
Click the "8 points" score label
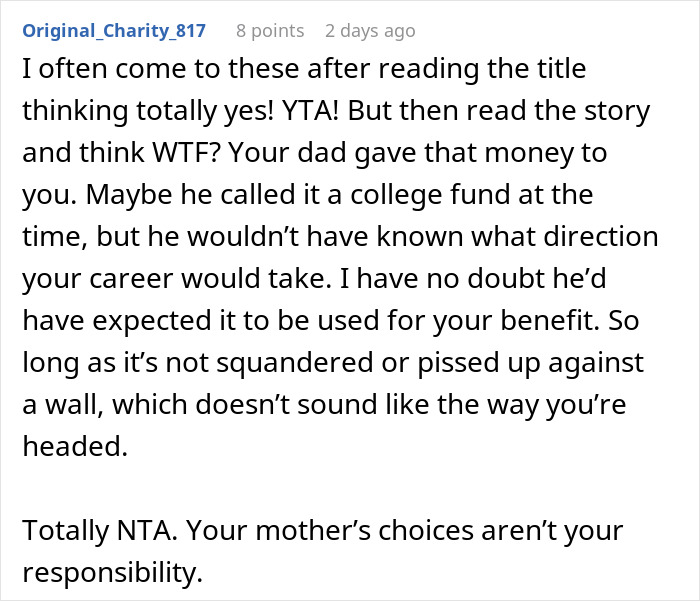[270, 31]
